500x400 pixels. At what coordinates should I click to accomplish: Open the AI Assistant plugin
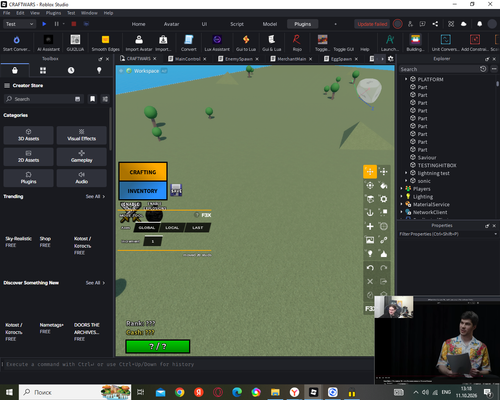pos(48,43)
